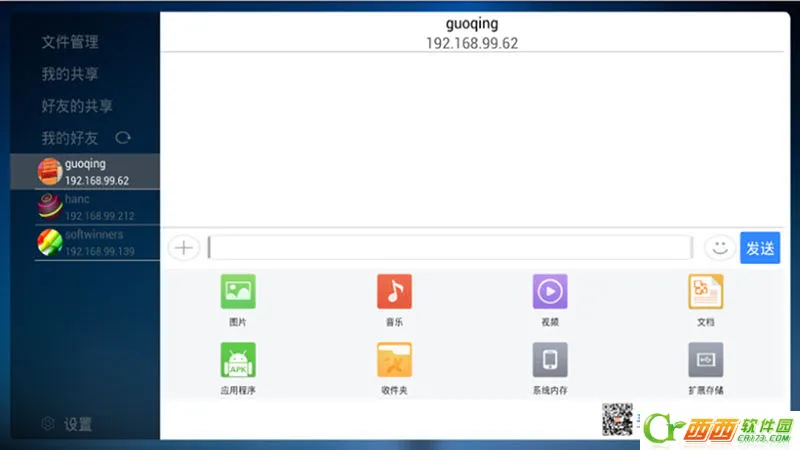Screen dimensions: 800x450
Task: Expand the 我的好友 friends section
Action: pos(69,138)
